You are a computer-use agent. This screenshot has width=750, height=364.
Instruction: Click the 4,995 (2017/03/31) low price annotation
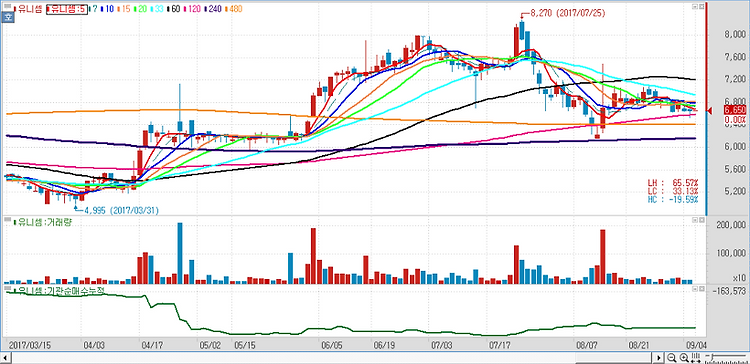tap(121, 210)
